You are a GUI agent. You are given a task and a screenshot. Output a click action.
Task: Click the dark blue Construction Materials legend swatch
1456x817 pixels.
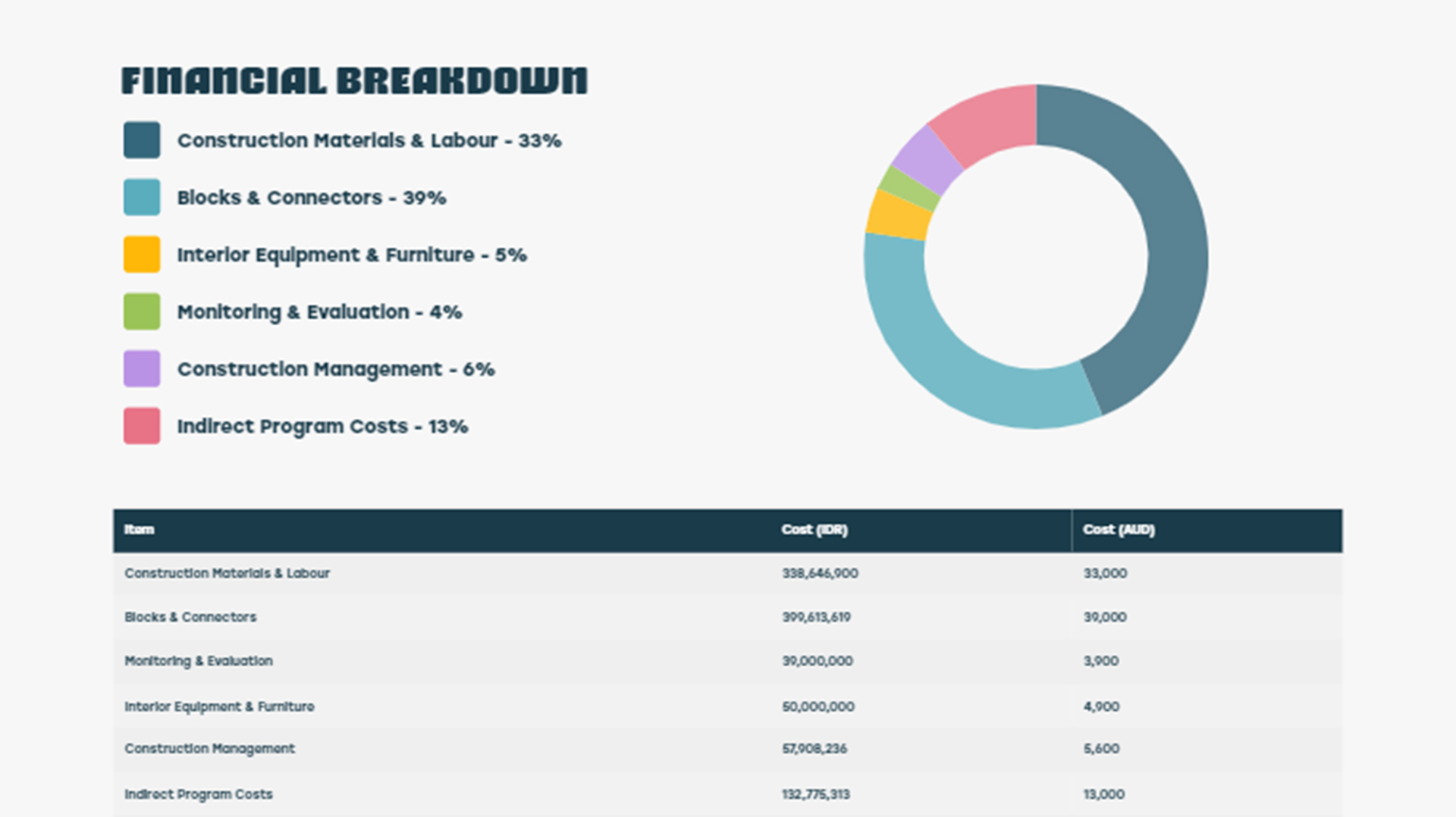pyautogui.click(x=142, y=140)
